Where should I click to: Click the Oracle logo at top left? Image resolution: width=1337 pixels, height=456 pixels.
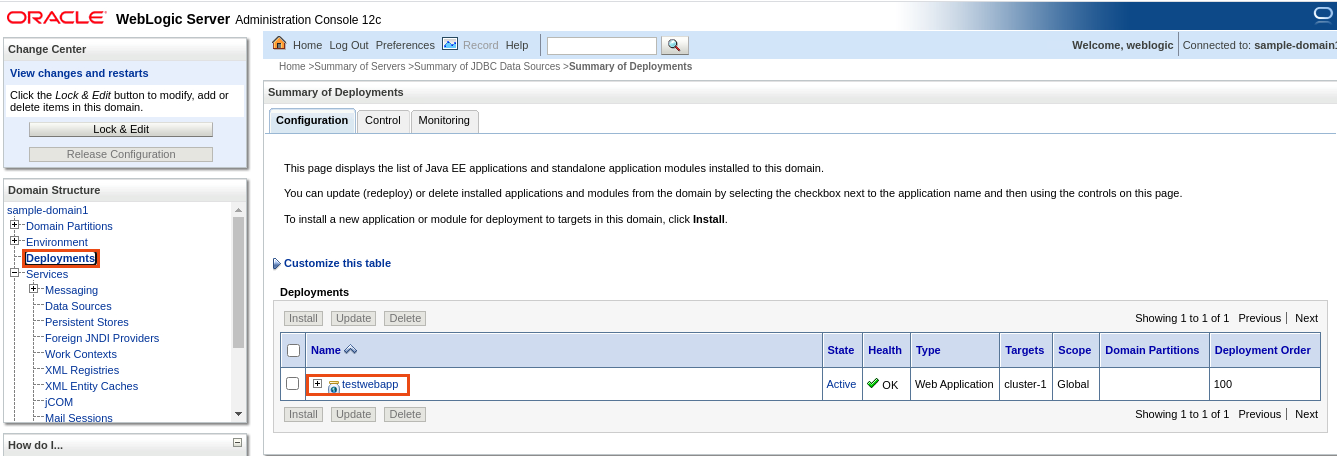point(56,18)
